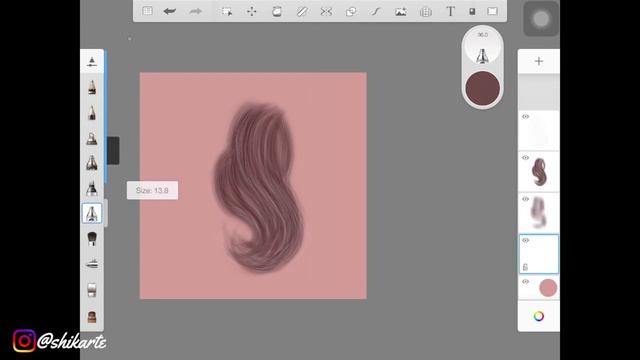The width and height of the screenshot is (640, 360).
Task: Select the highlighted airbrush in palette
Action: pos(92,213)
